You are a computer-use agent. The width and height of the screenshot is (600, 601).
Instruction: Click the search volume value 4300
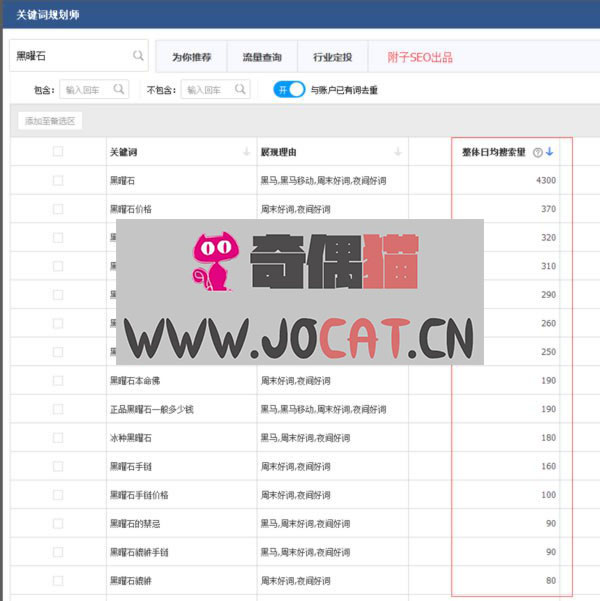[546, 180]
